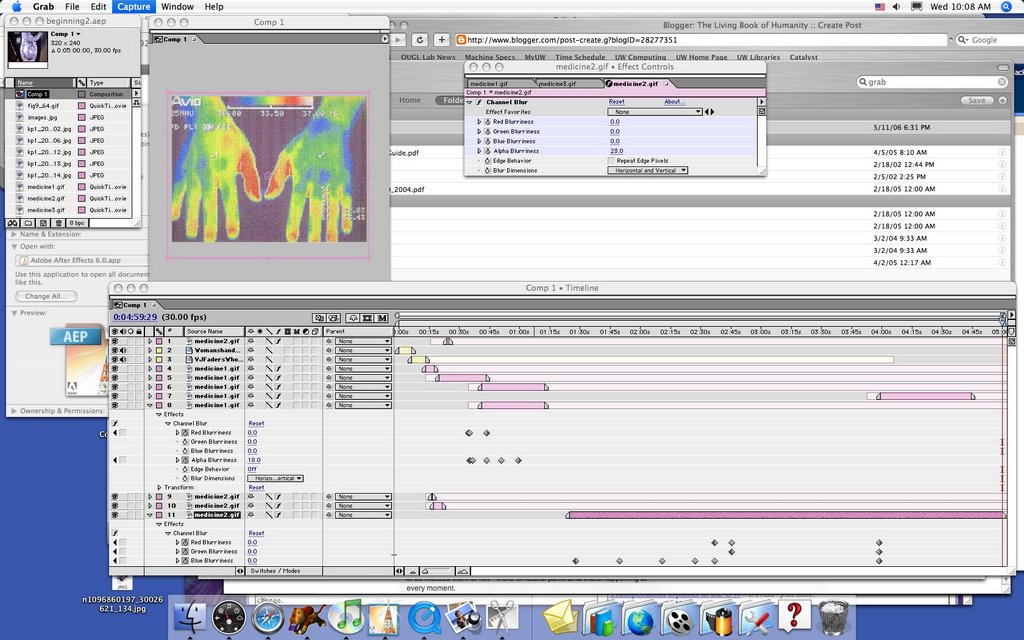
Task: Click the 8 bpc color depth button
Action: tap(77, 223)
